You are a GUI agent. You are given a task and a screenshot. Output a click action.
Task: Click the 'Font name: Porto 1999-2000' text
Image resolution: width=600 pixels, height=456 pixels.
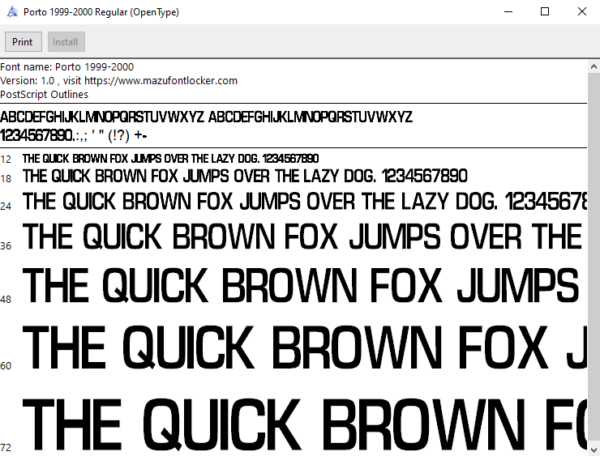67,67
